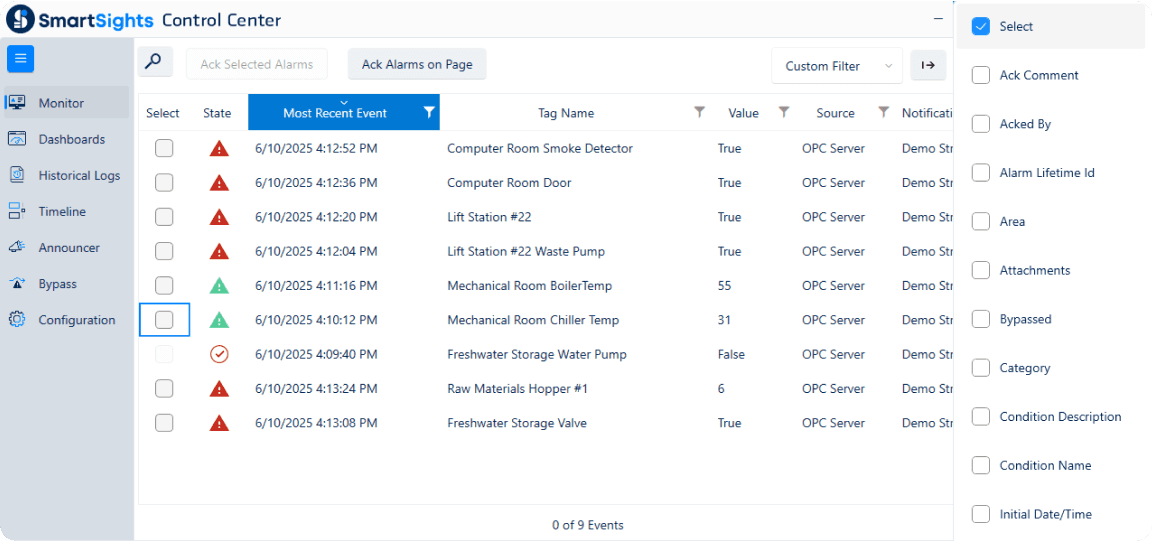Click the green triangle icon for Mechanical Room BoilerTemp
This screenshot has height=541, width=1152.
(x=219, y=286)
